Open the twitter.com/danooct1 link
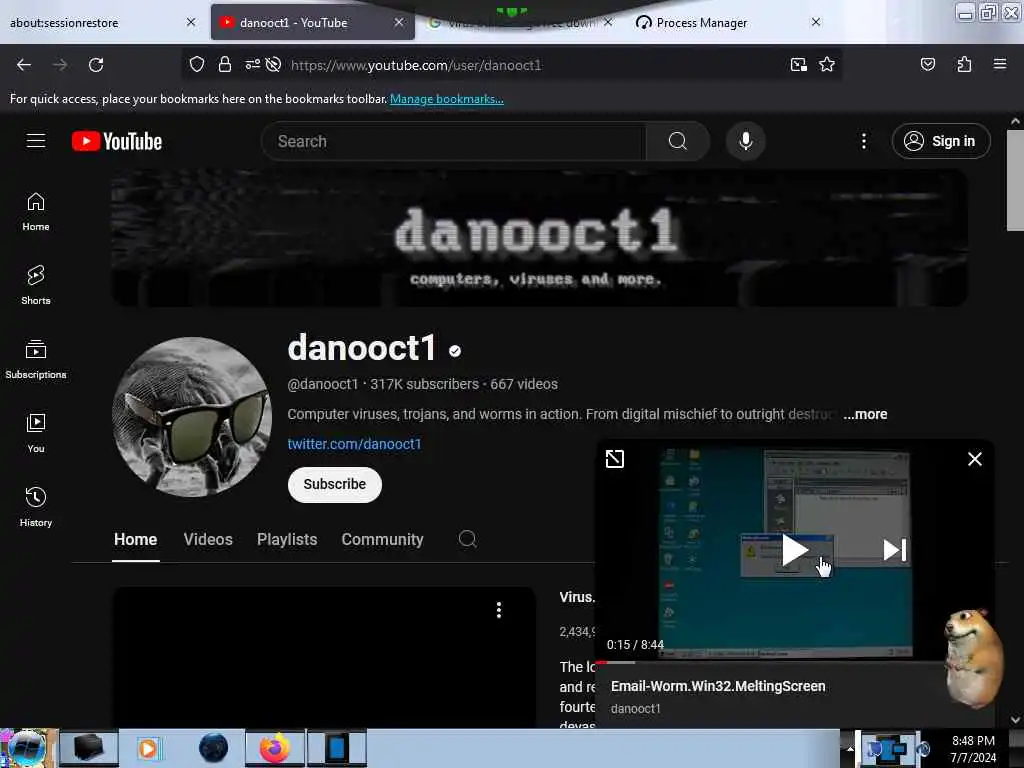 355,444
